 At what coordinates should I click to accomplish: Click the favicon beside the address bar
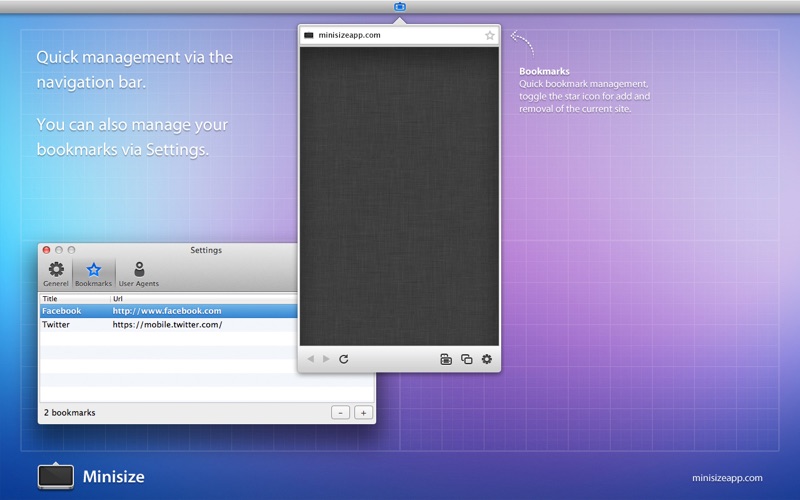click(x=309, y=35)
